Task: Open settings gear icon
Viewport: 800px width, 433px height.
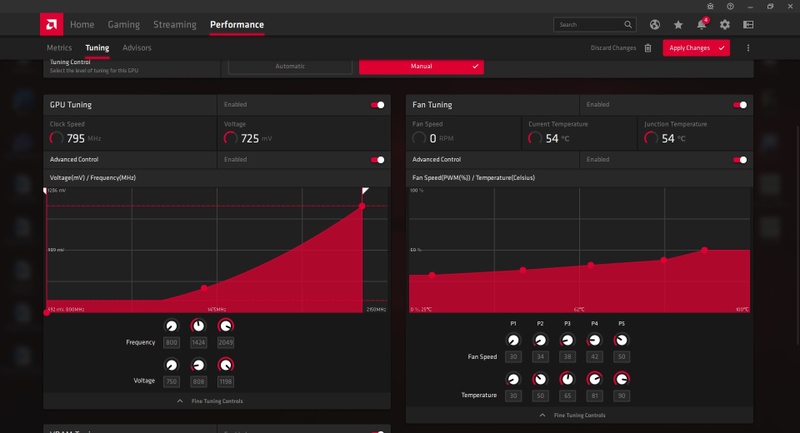Action: click(724, 24)
